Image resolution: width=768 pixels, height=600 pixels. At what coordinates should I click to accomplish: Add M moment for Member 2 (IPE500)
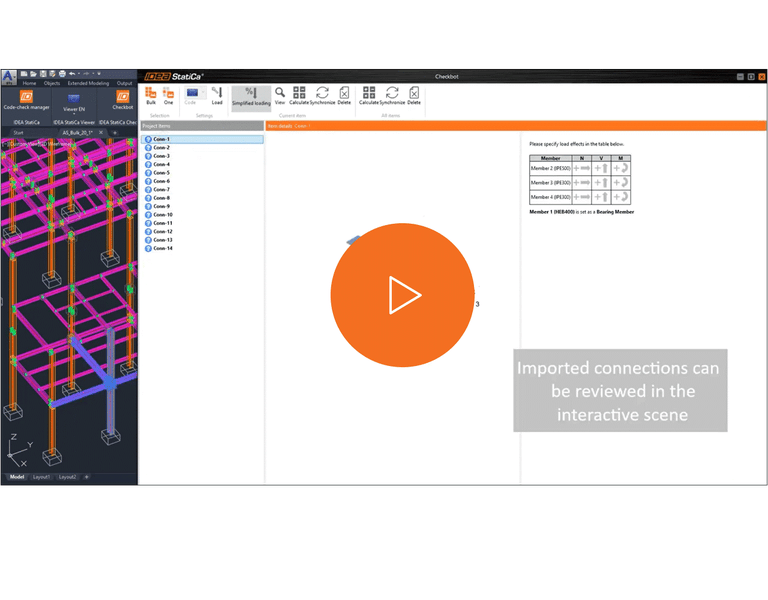click(621, 168)
